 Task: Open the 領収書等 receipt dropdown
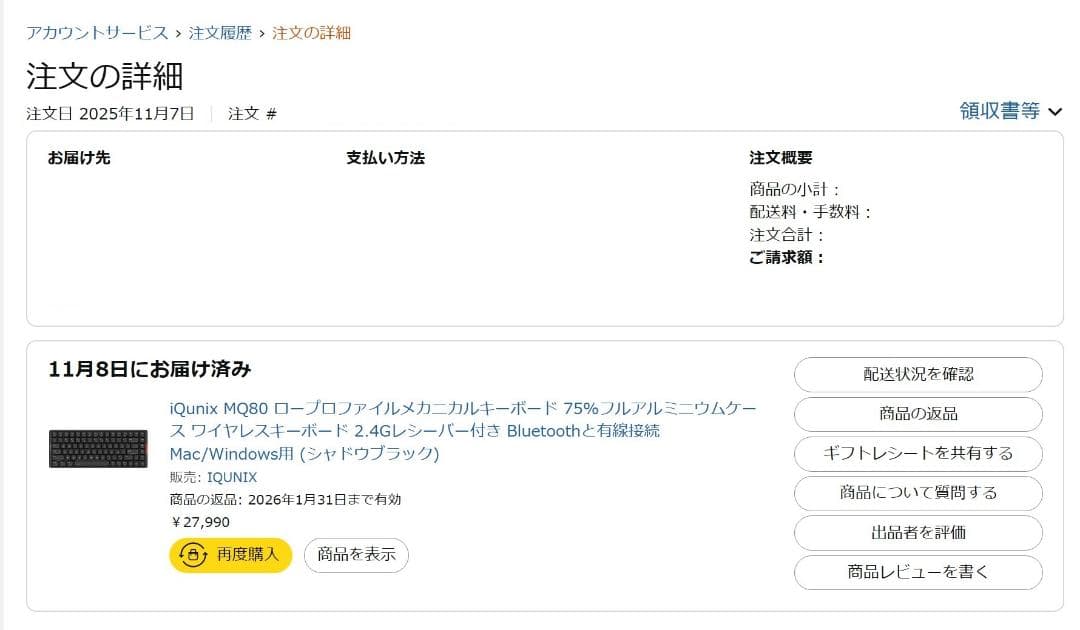click(x=999, y=111)
